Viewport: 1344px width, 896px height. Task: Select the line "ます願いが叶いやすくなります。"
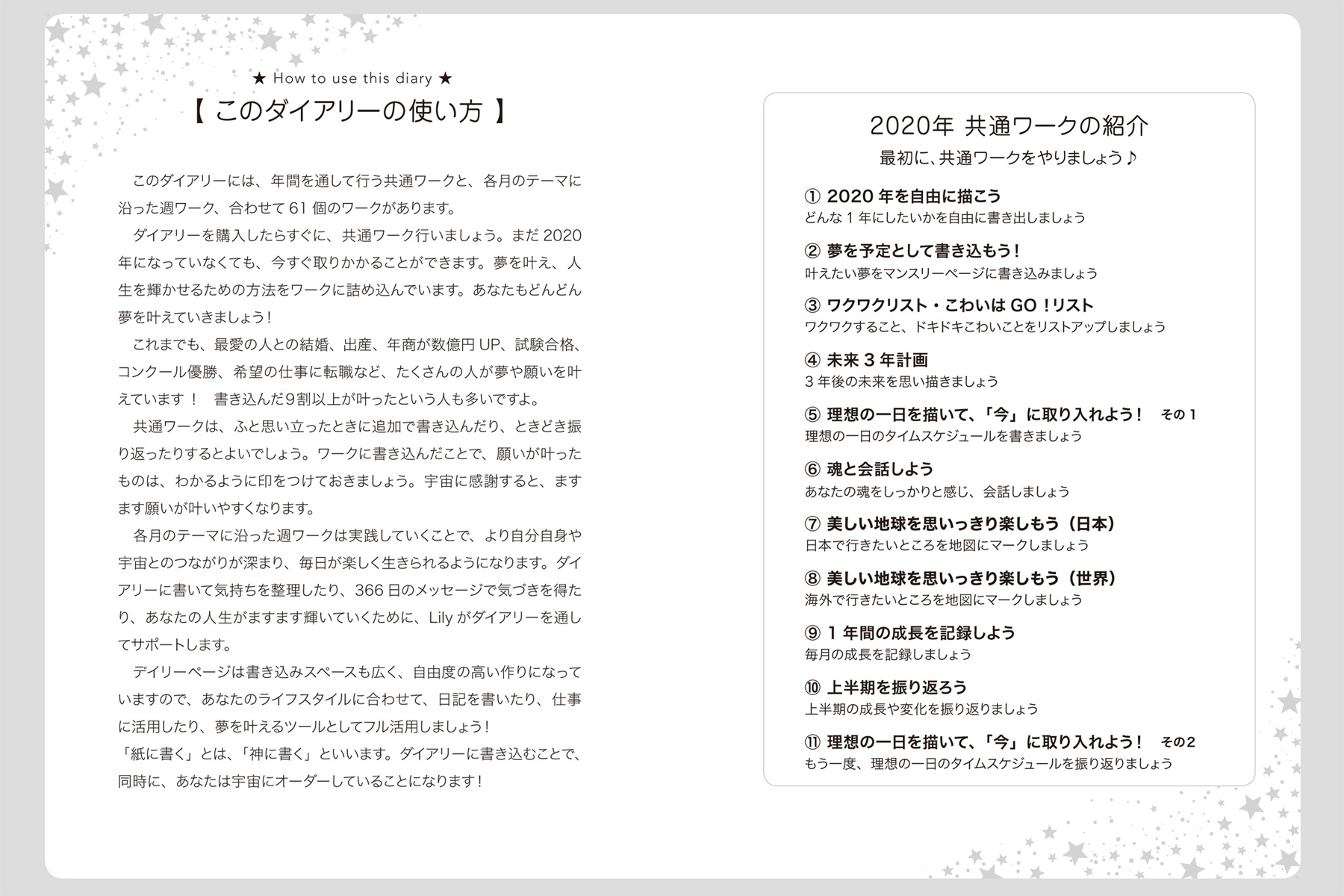point(217,508)
